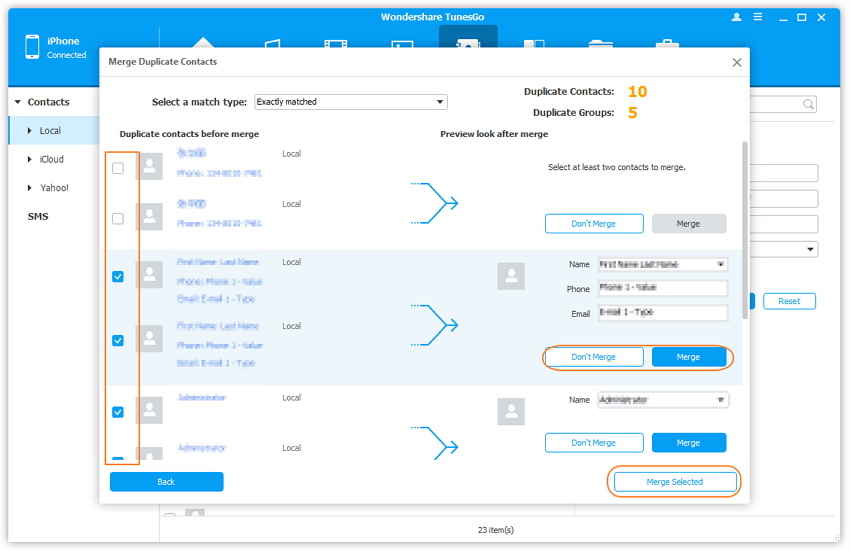Check the second unchecked contact checkbox
850x551 pixels.
point(118,218)
